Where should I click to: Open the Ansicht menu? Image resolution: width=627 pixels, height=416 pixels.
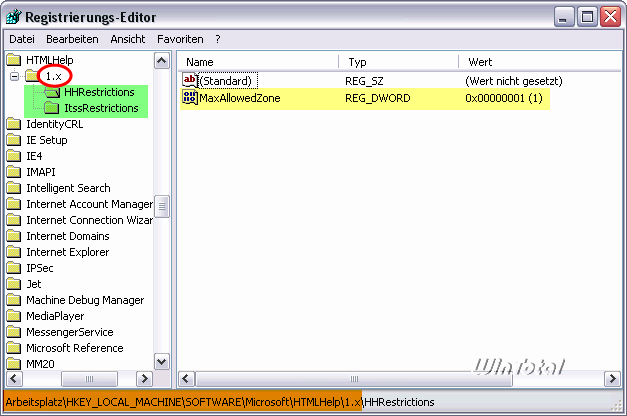coord(128,39)
